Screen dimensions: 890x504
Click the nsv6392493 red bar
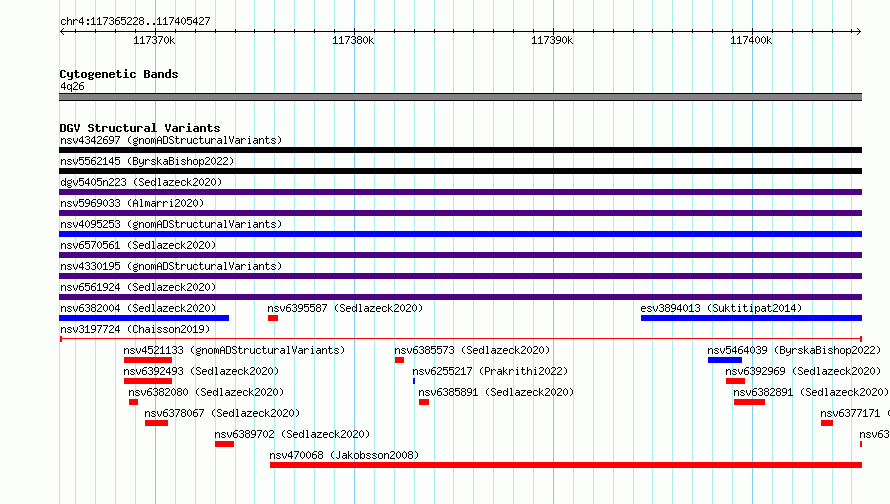tap(148, 381)
